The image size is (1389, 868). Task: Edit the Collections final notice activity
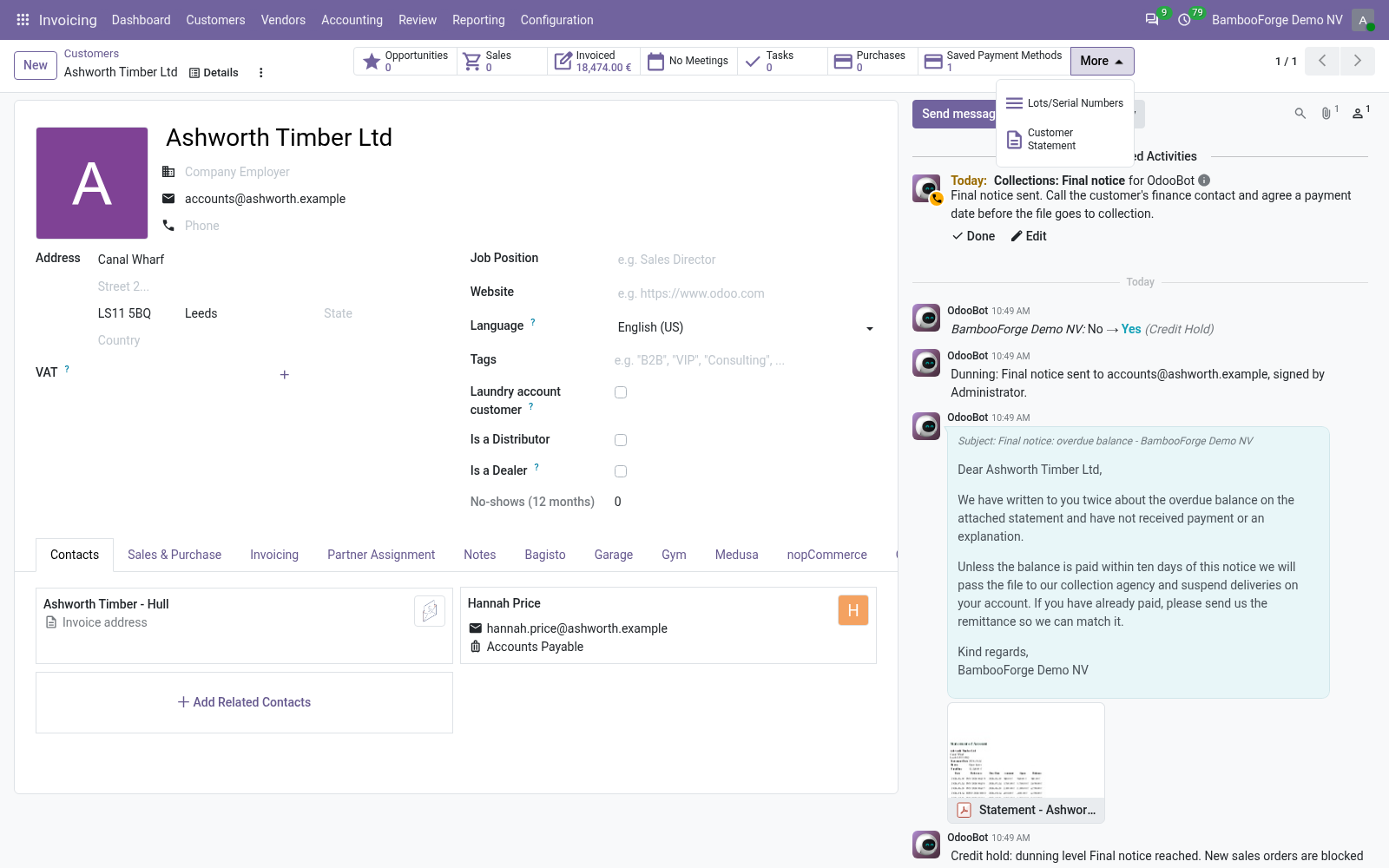tap(1029, 236)
